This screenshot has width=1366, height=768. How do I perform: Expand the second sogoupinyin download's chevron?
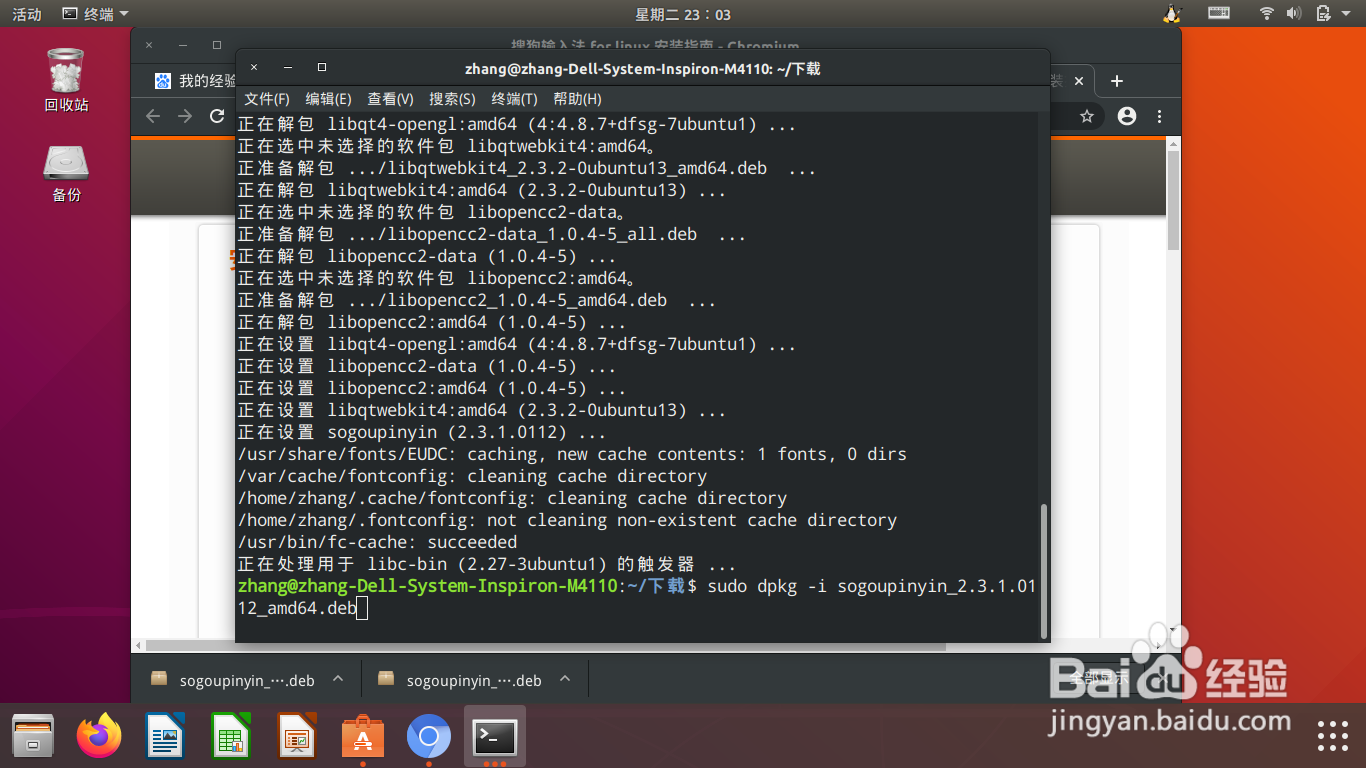point(565,679)
